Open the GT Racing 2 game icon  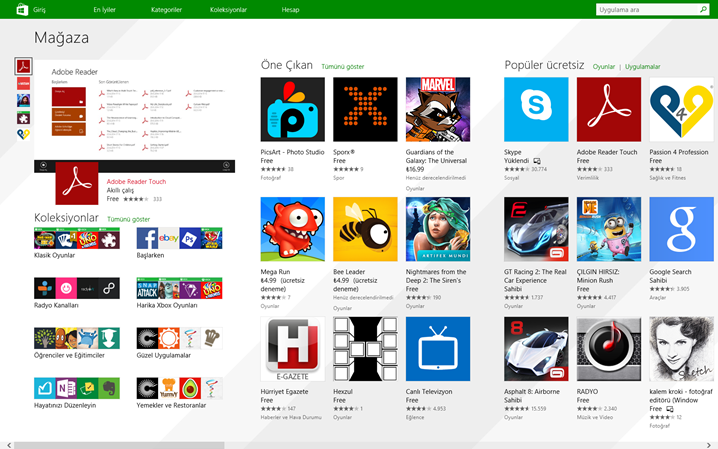coord(536,229)
